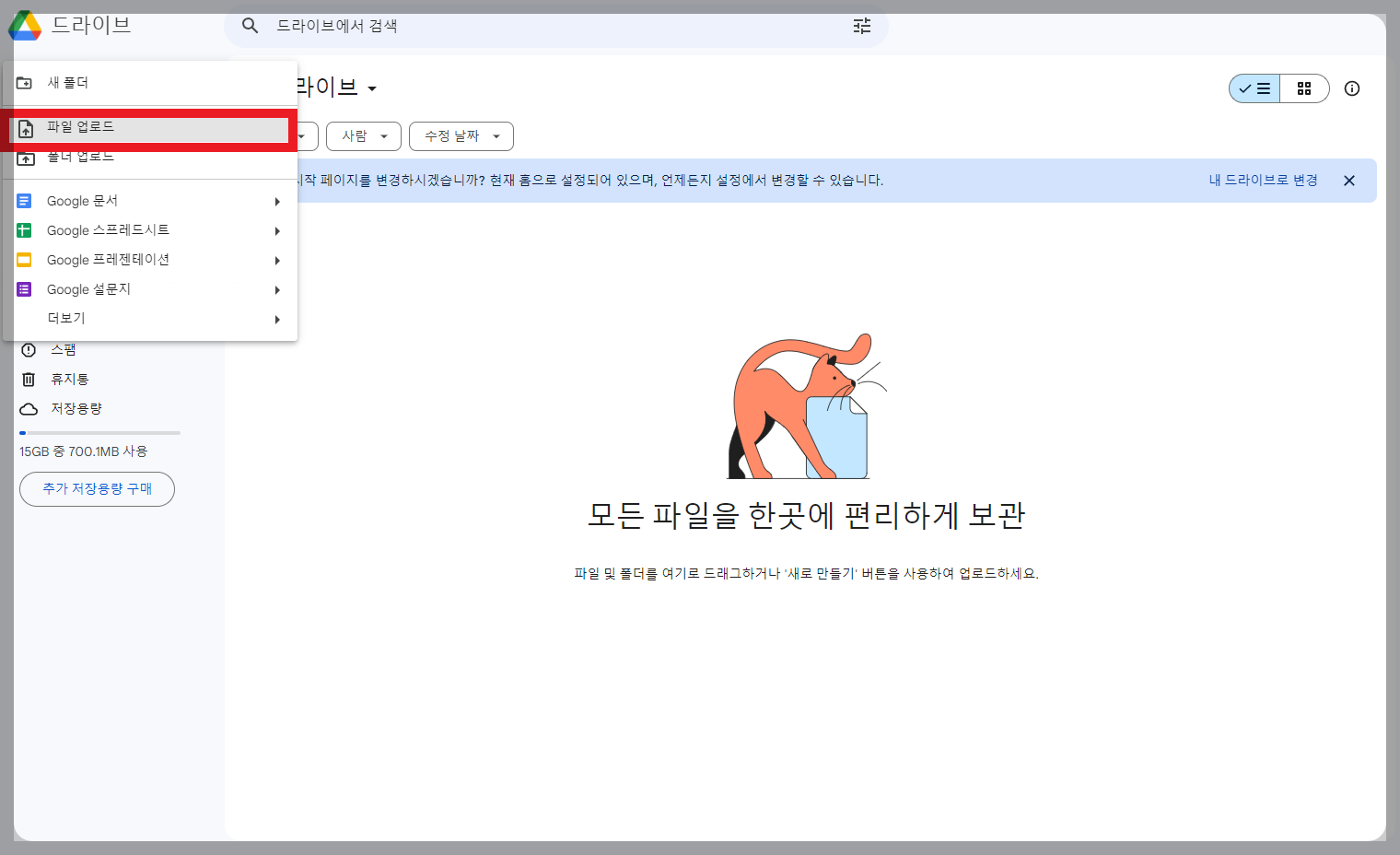Select 파일 업로드 menu item
Image resolution: width=1400 pixels, height=855 pixels.
(150, 129)
